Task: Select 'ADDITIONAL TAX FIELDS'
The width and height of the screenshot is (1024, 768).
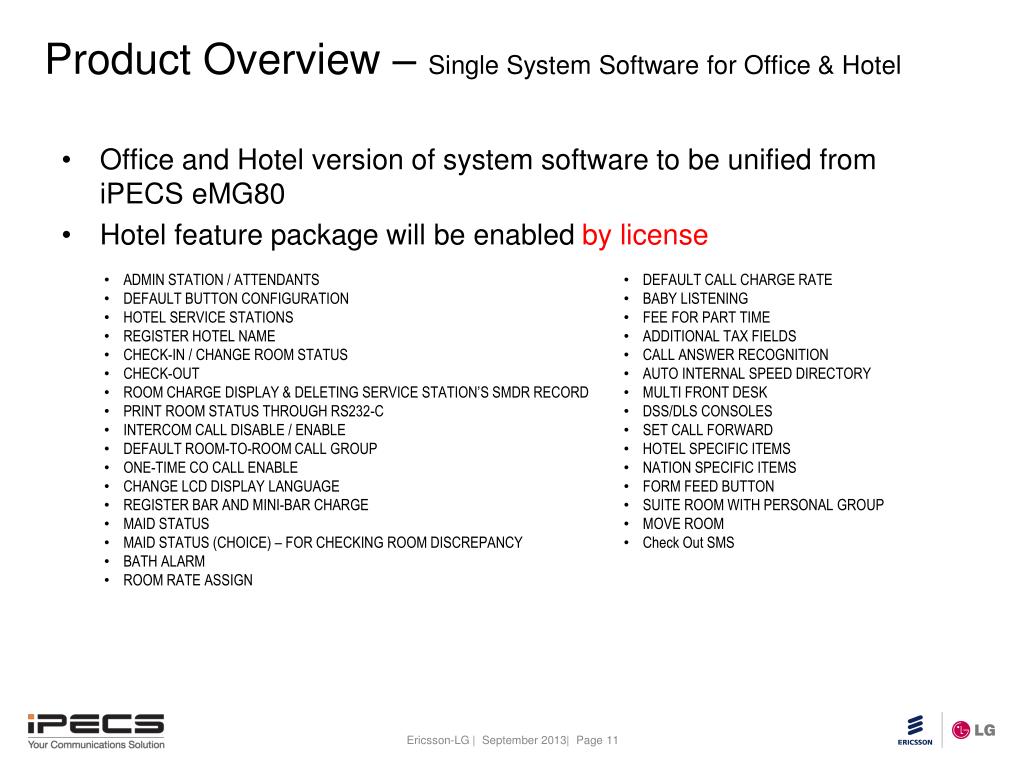Action: click(719, 336)
